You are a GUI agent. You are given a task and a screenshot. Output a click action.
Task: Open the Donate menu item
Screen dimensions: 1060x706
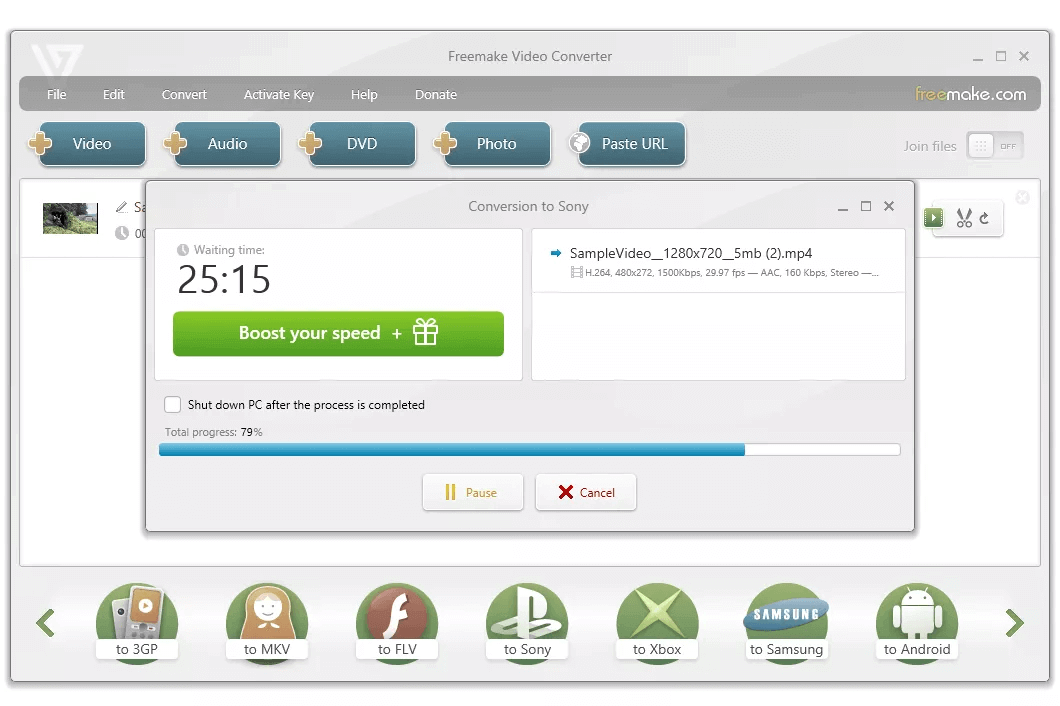click(x=436, y=95)
